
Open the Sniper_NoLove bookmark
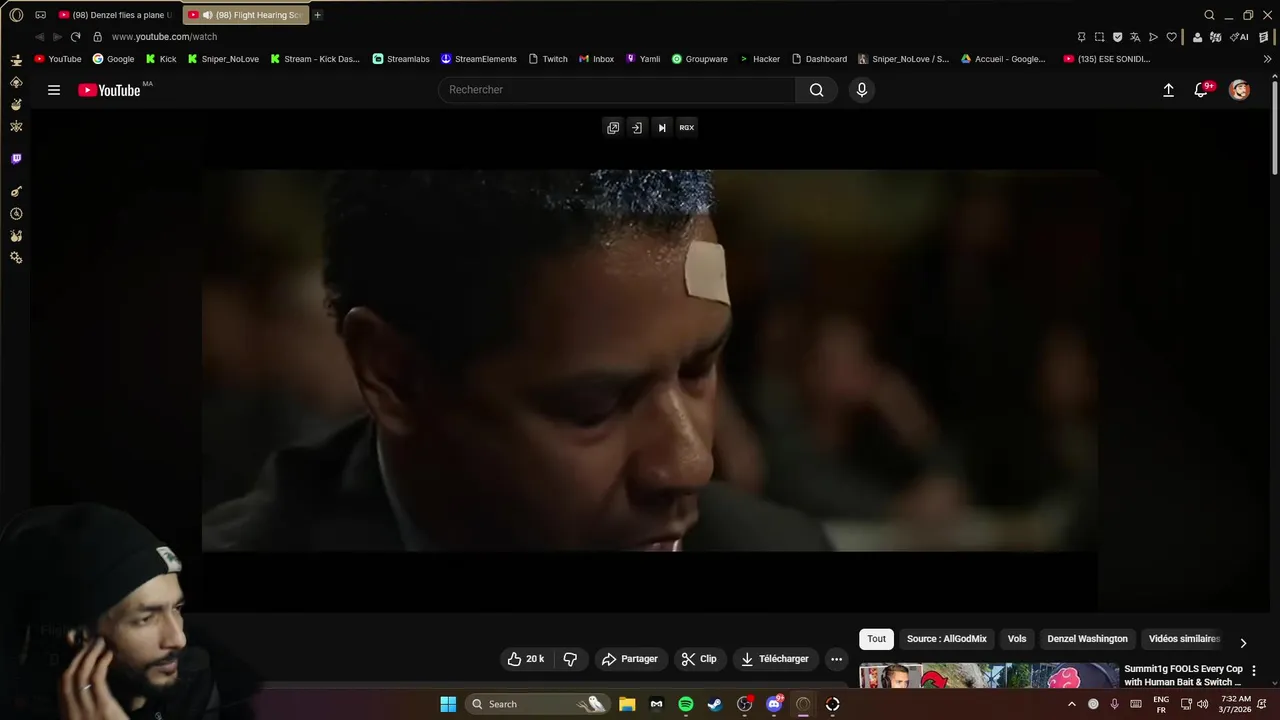click(223, 59)
